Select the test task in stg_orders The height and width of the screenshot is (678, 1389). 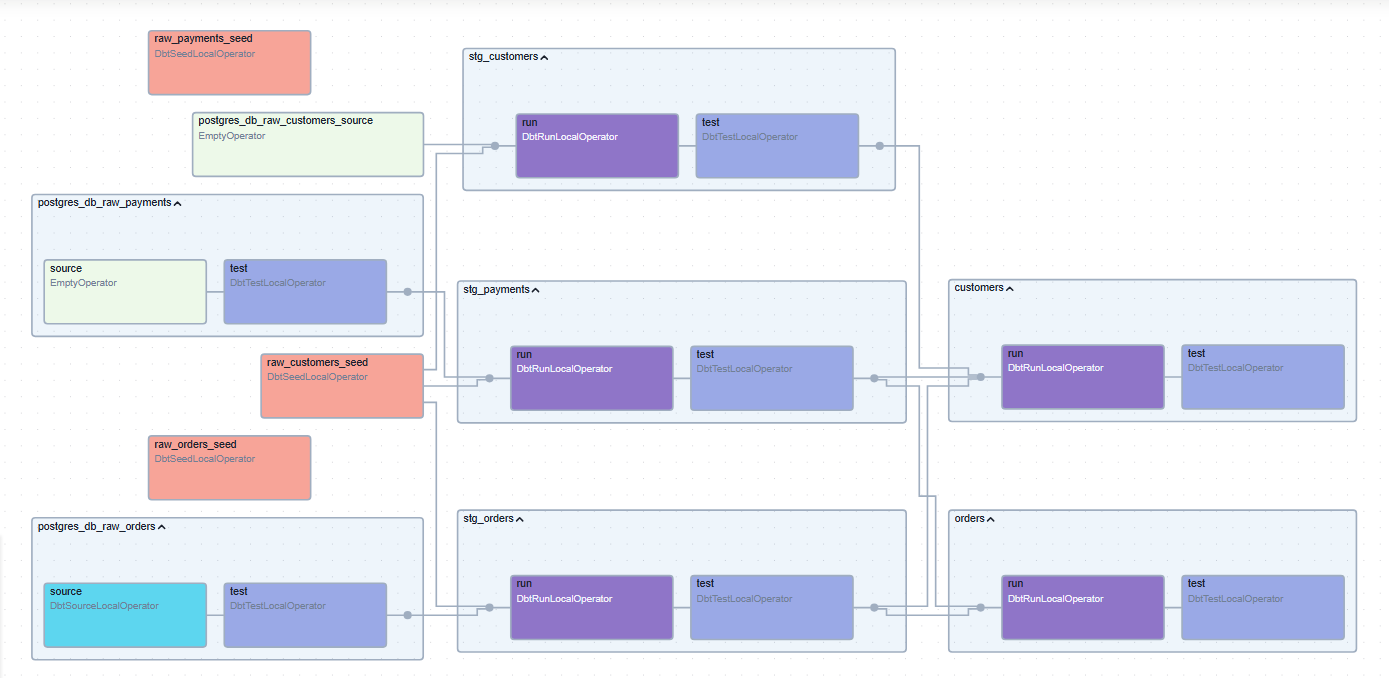771,607
